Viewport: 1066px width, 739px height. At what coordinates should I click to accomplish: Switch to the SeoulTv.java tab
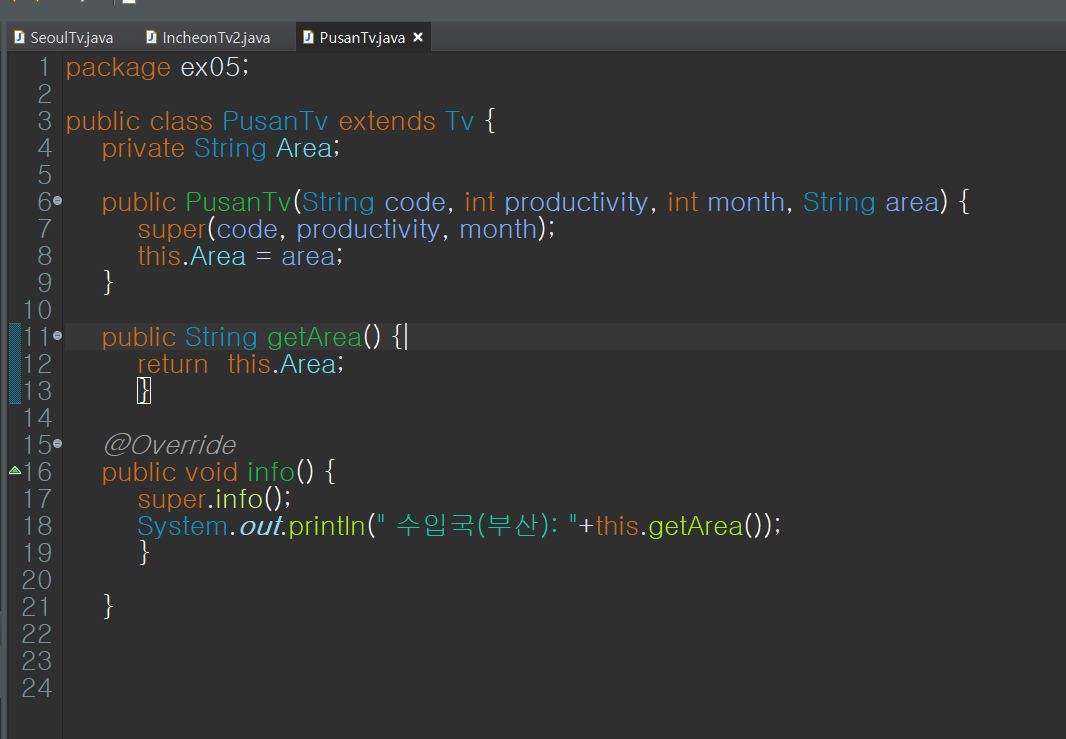[64, 37]
